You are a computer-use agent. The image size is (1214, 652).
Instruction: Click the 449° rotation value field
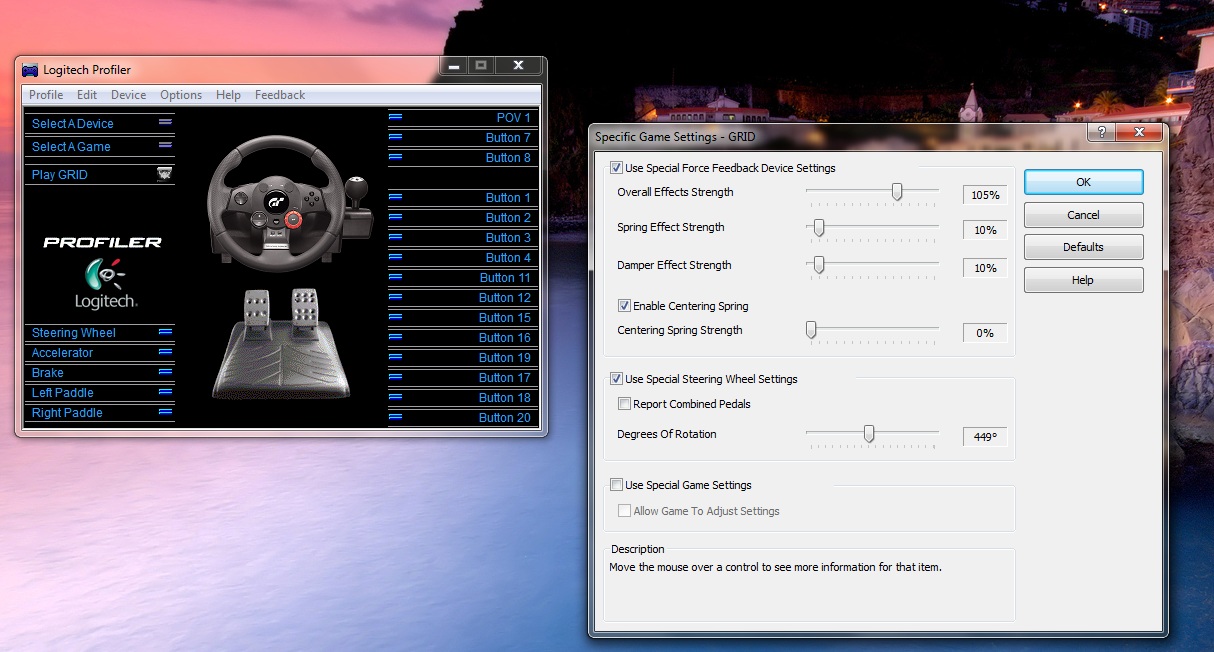pyautogui.click(x=985, y=437)
